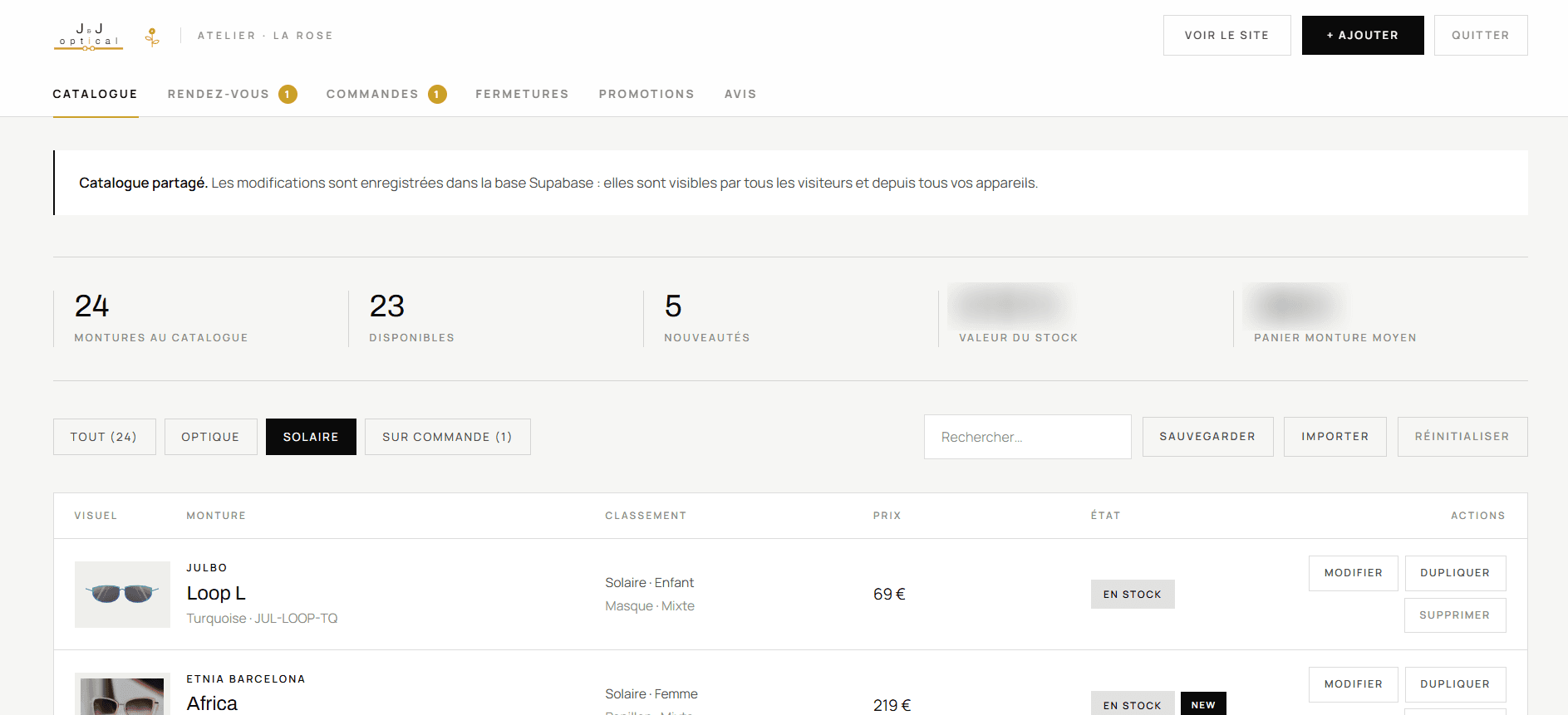
Task: Modify the Etnia Barcelona Africa frame
Action: point(1353,684)
